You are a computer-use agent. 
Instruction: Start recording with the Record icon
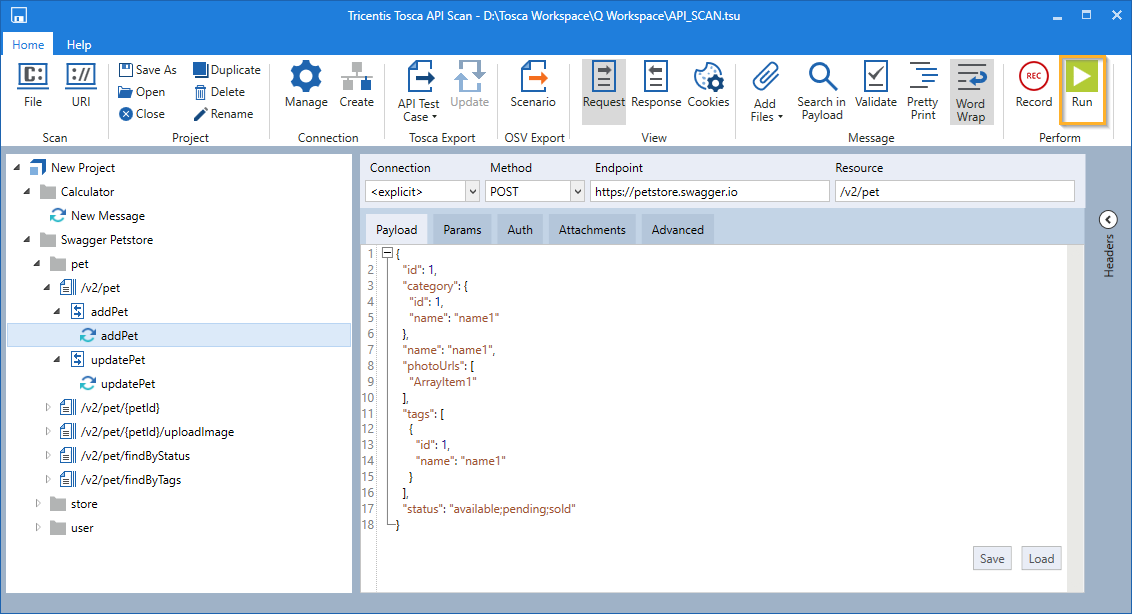(1033, 88)
